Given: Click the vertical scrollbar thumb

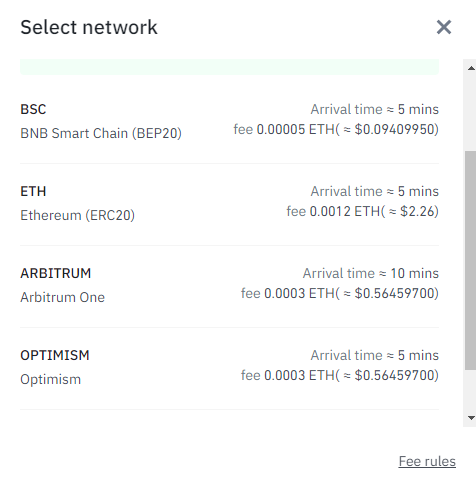Looking at the screenshot, I should coord(470,260).
